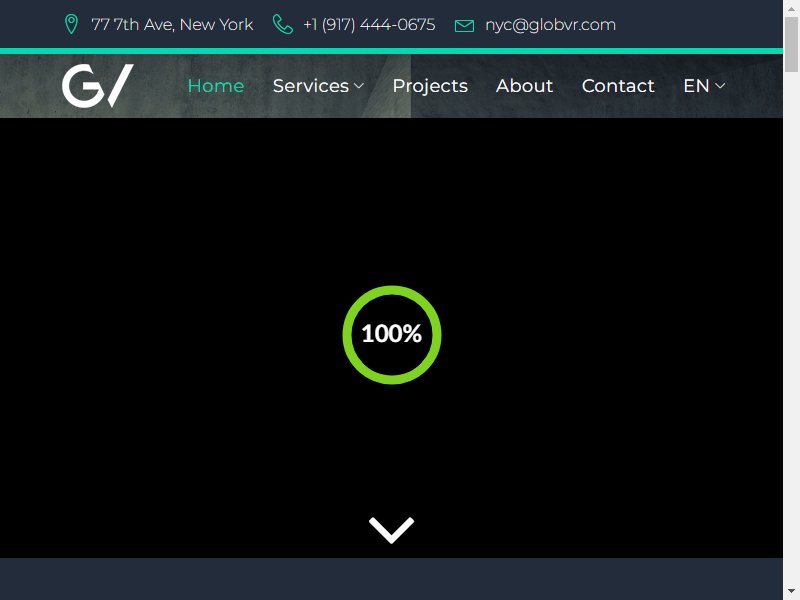Viewport: 800px width, 600px height.
Task: Click the phone number +1 (917) 444-0675
Action: click(x=369, y=24)
